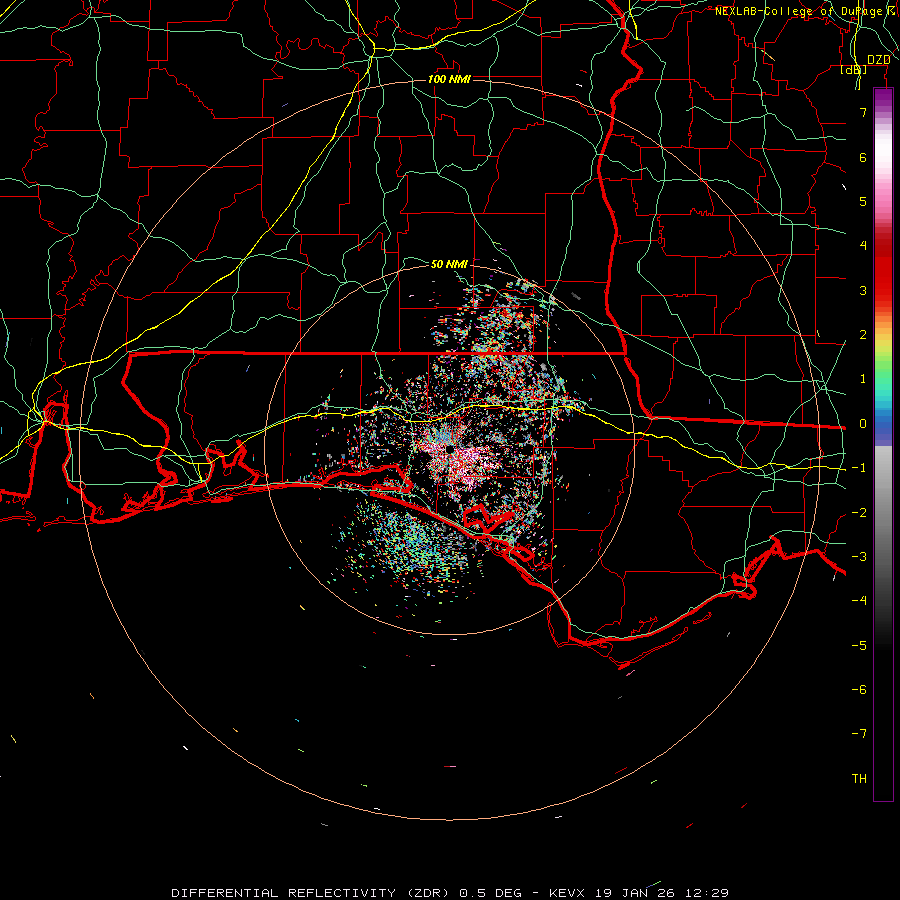
Task: Click the "KEVX" radar site identifier
Action: click(567, 893)
